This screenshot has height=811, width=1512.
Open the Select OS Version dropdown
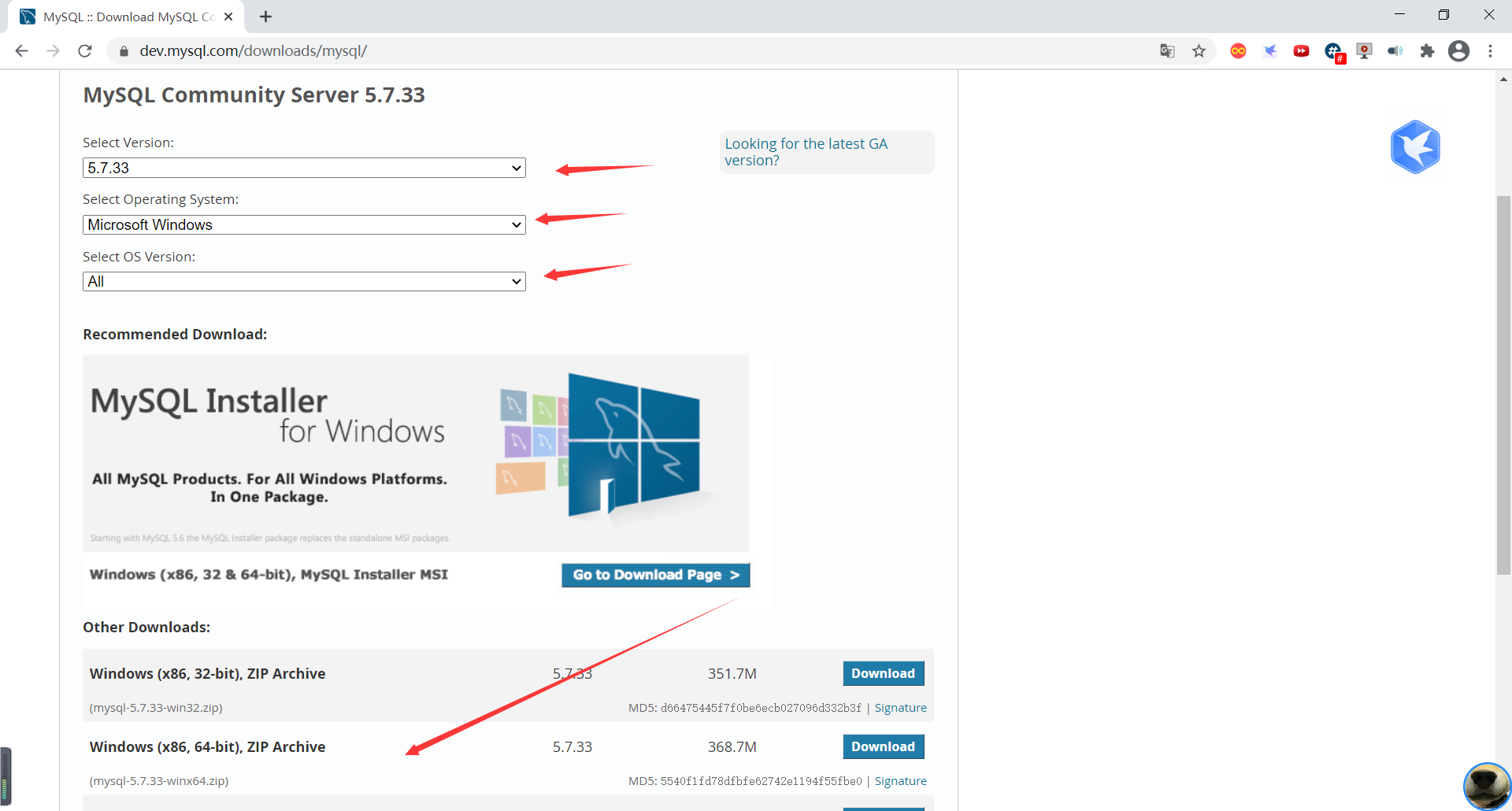304,281
